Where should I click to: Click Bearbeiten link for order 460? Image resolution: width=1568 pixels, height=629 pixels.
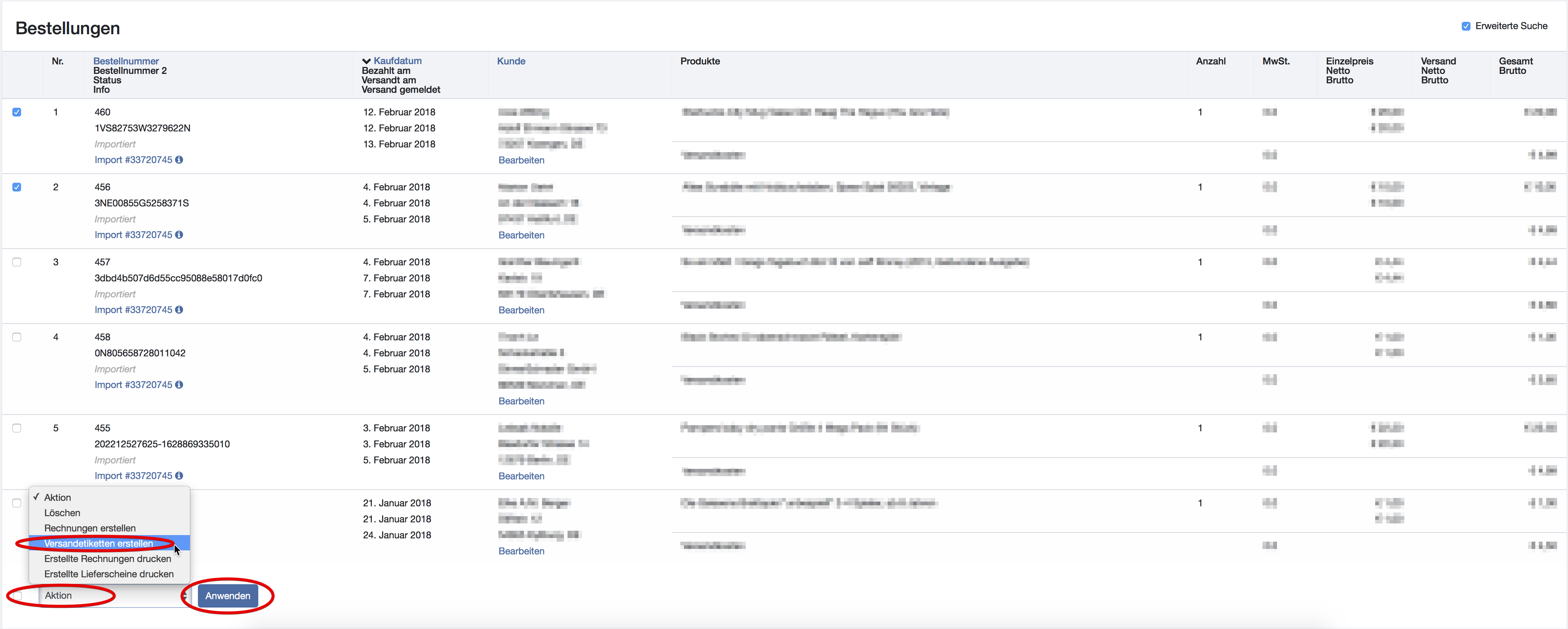coord(521,160)
